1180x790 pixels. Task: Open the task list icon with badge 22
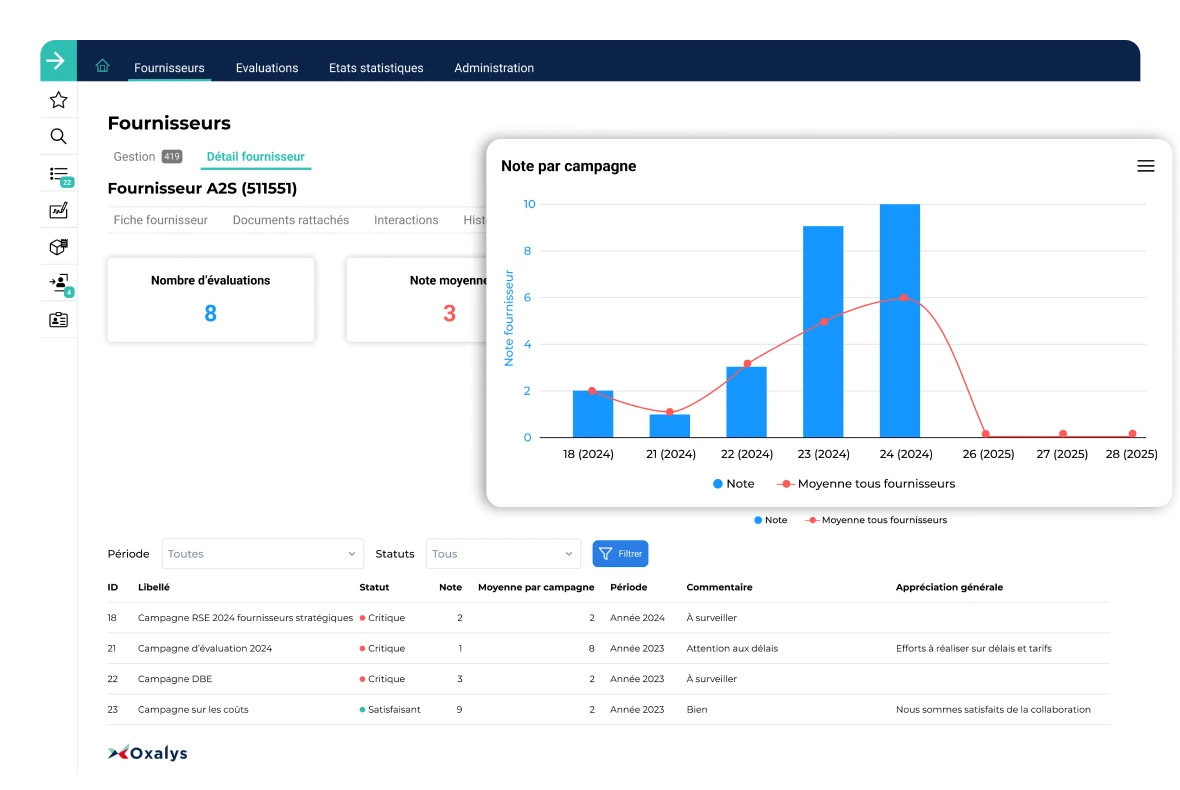(x=59, y=174)
